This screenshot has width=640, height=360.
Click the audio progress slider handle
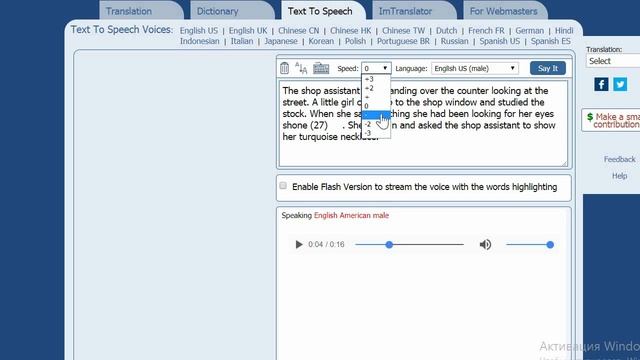tap(389, 244)
